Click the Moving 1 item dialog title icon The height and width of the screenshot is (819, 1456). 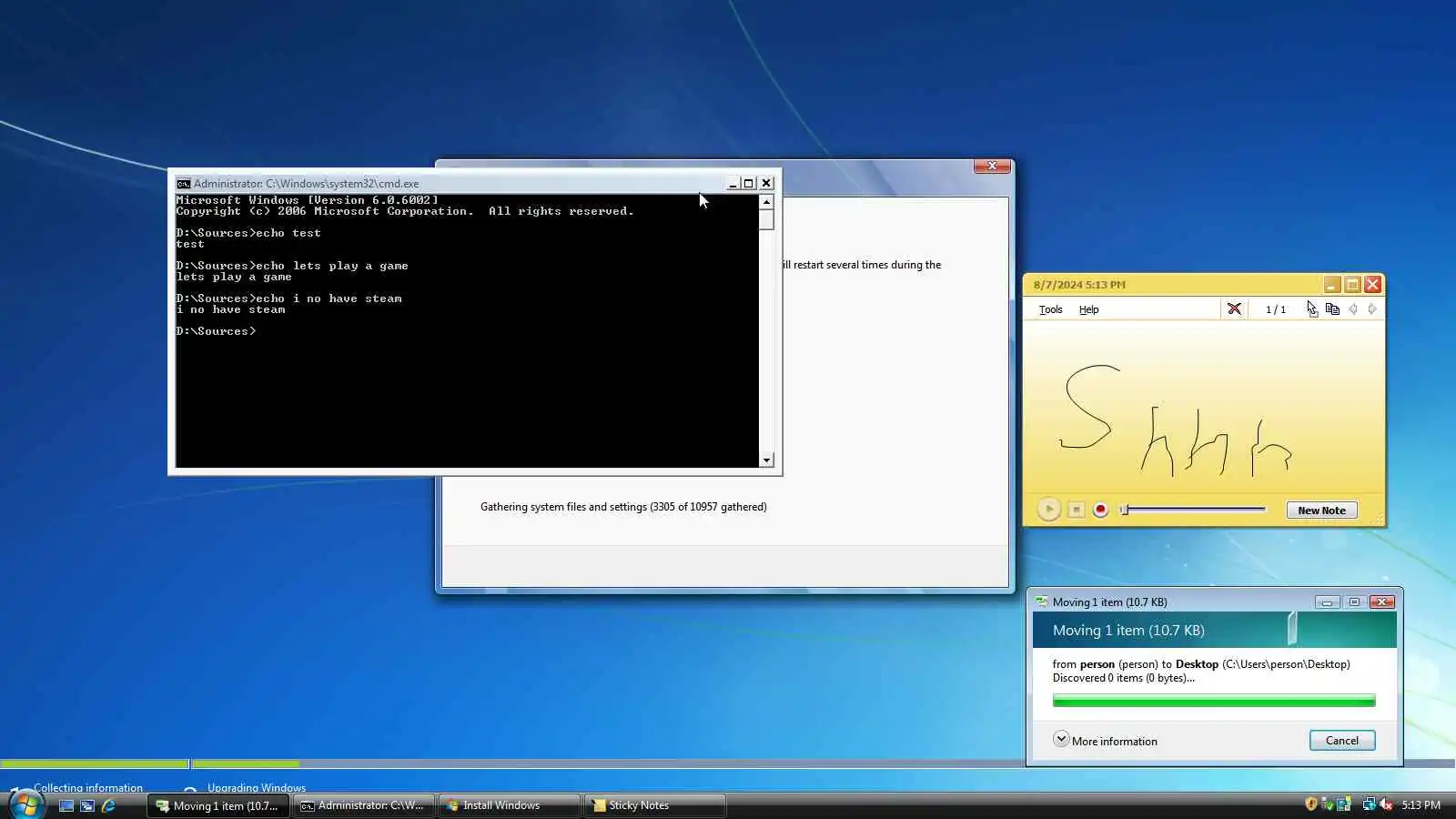pyautogui.click(x=1042, y=602)
